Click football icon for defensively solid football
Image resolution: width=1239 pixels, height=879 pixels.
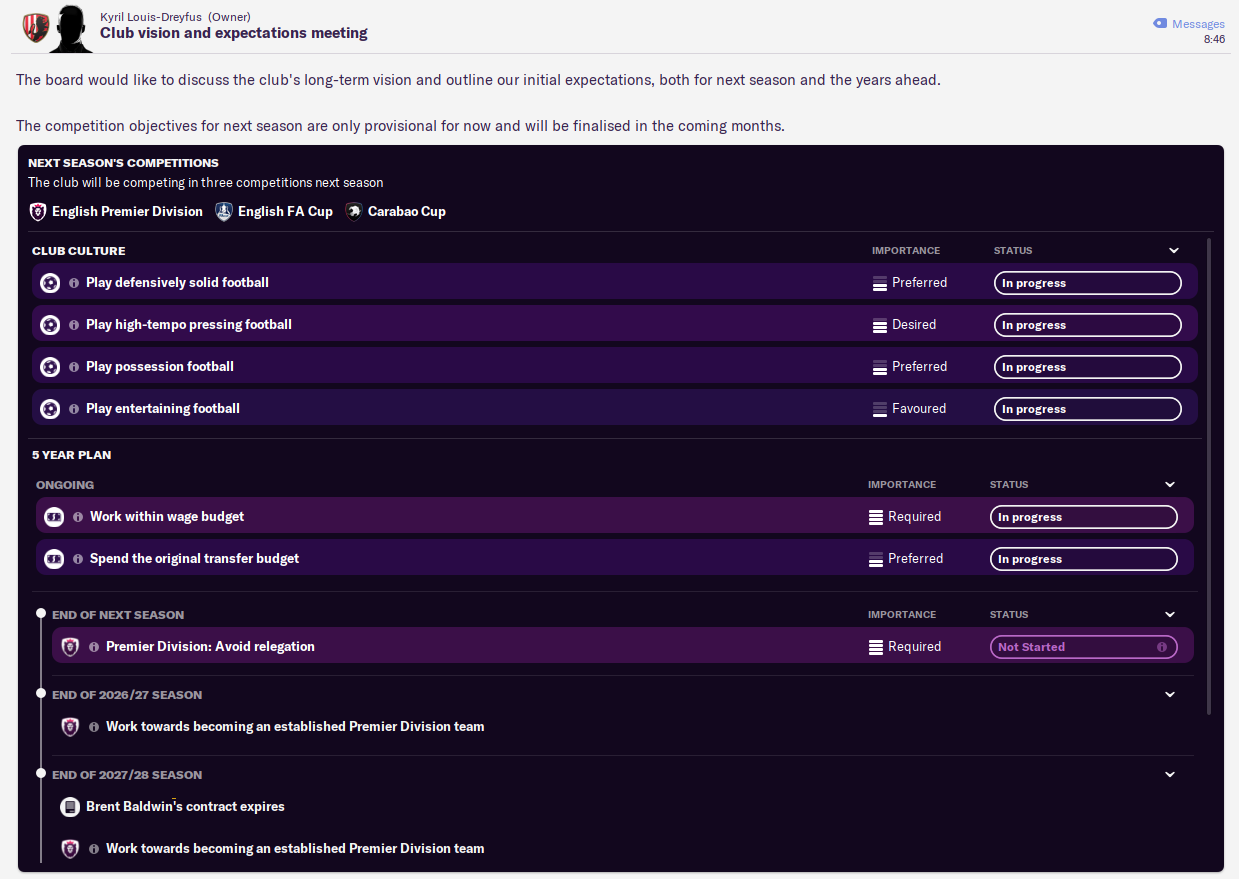click(x=50, y=283)
